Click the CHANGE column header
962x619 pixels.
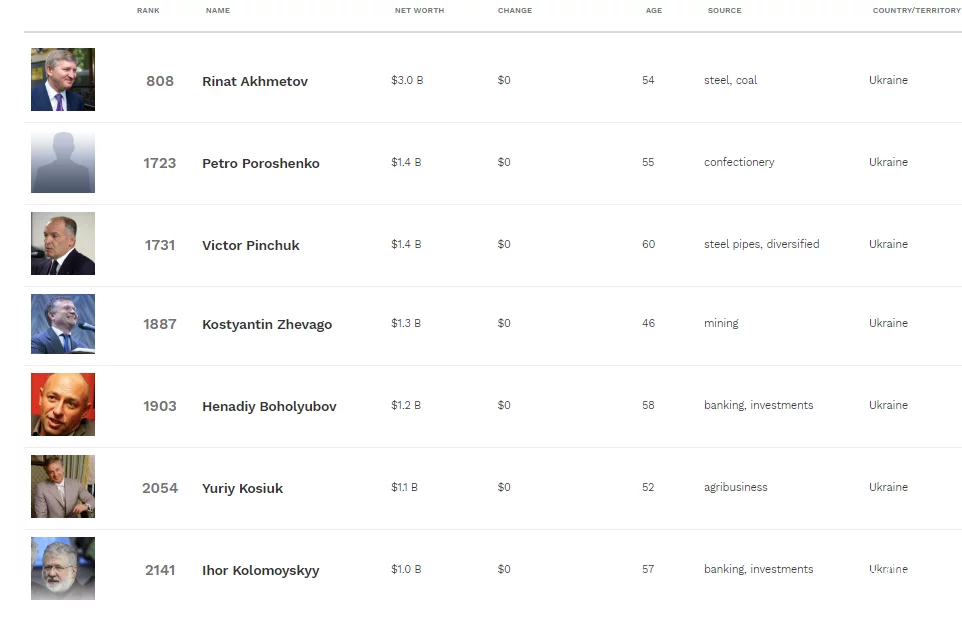(x=515, y=10)
